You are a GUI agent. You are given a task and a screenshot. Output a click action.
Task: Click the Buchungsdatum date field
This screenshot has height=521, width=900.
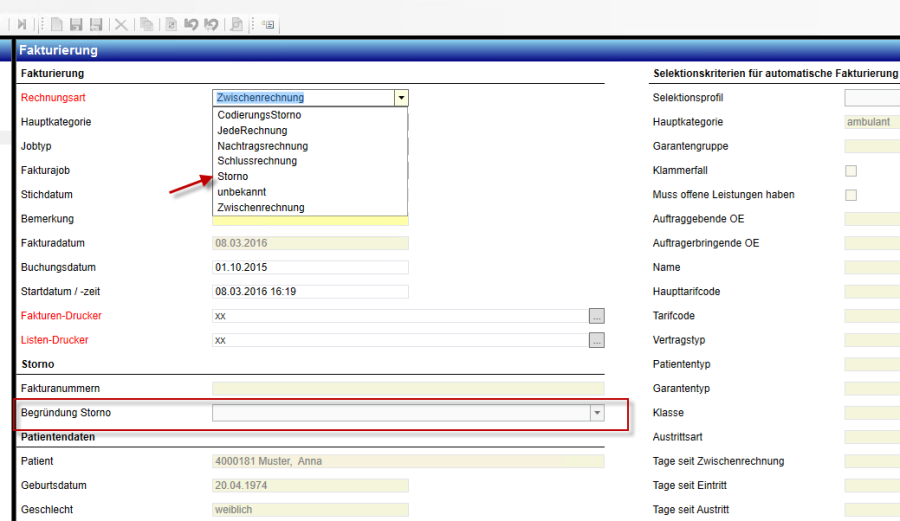pos(310,268)
